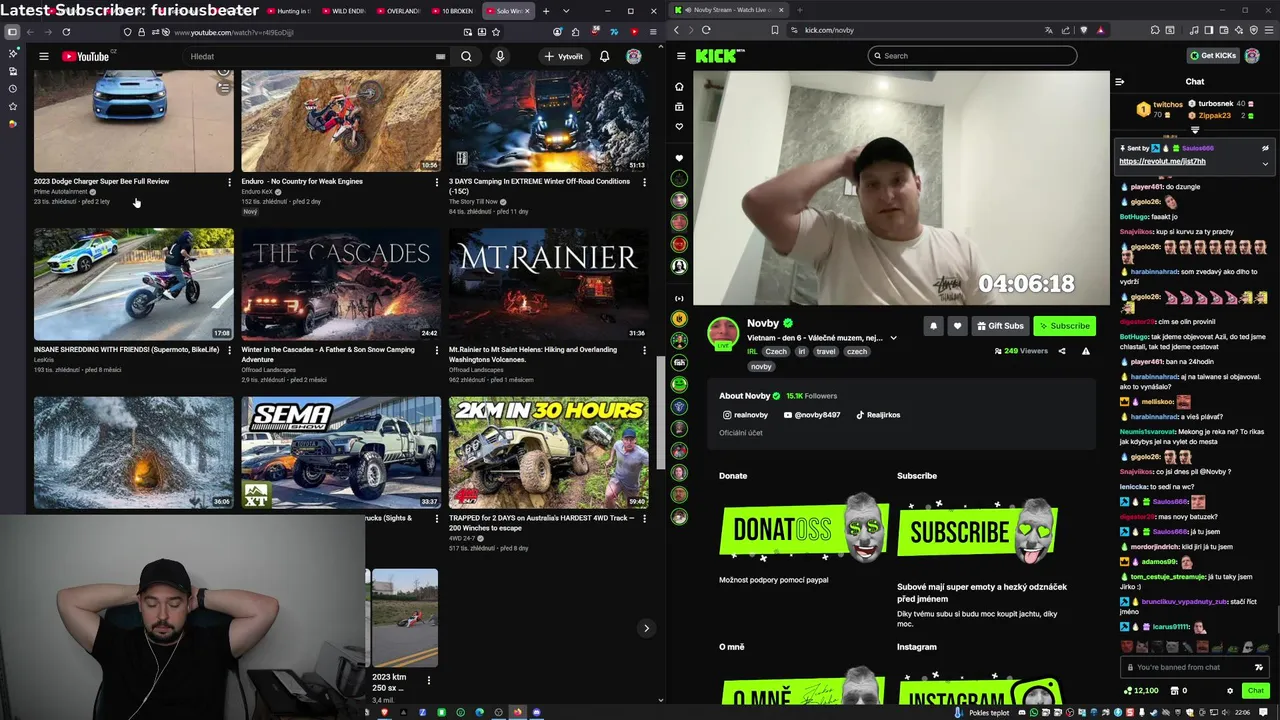Switch to the WILD ENDING browser tab

[x=345, y=11]
